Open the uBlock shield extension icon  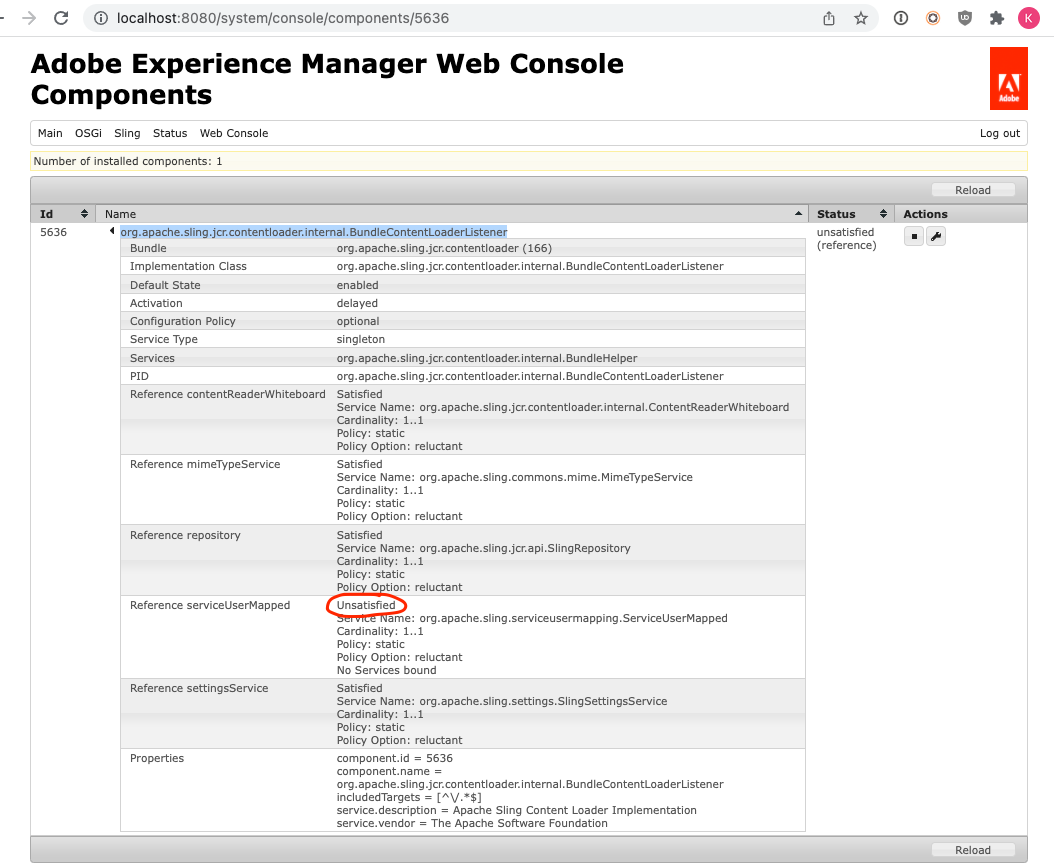[965, 18]
